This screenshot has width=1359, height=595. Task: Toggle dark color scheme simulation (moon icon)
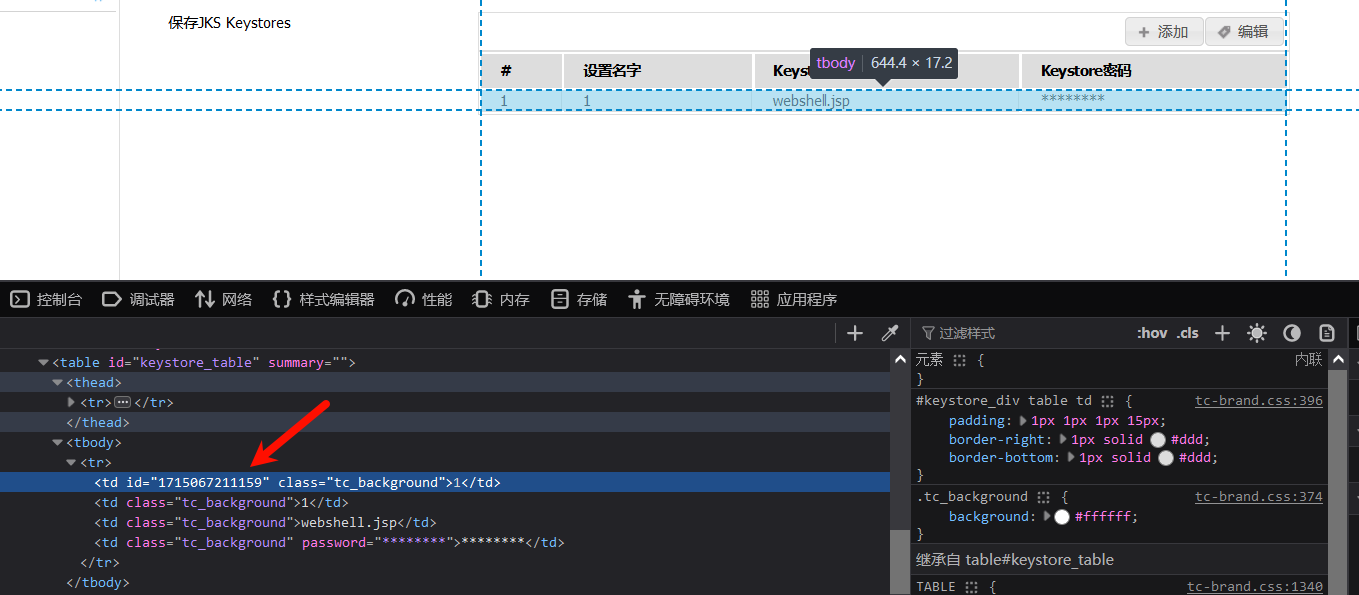[1292, 333]
